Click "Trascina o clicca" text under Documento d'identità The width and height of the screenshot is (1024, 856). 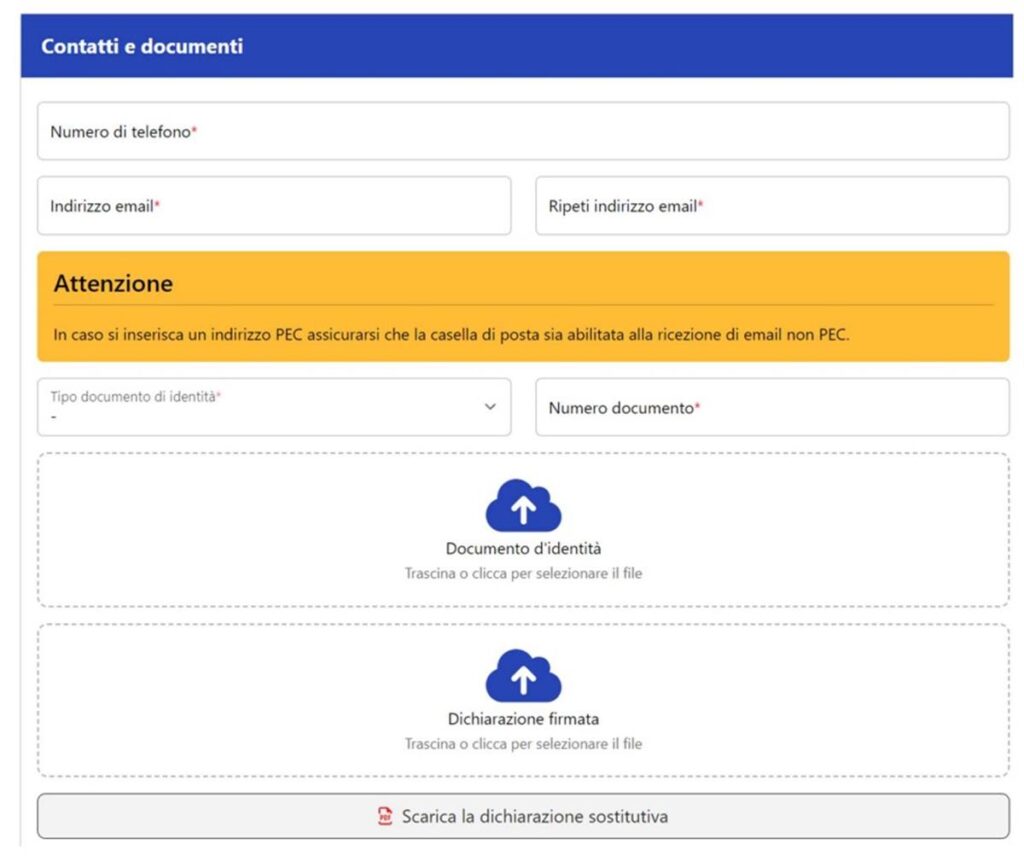point(523,574)
